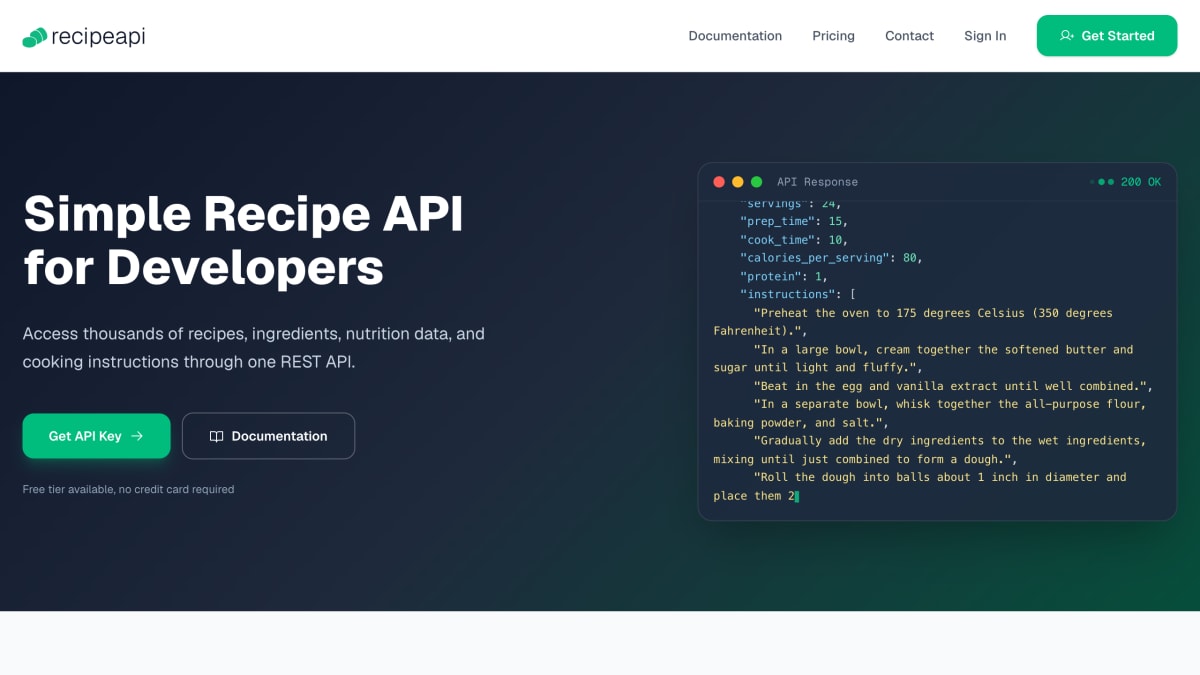
Task: Click the "calories_per_serving": 80 line
Action: [x=831, y=258]
